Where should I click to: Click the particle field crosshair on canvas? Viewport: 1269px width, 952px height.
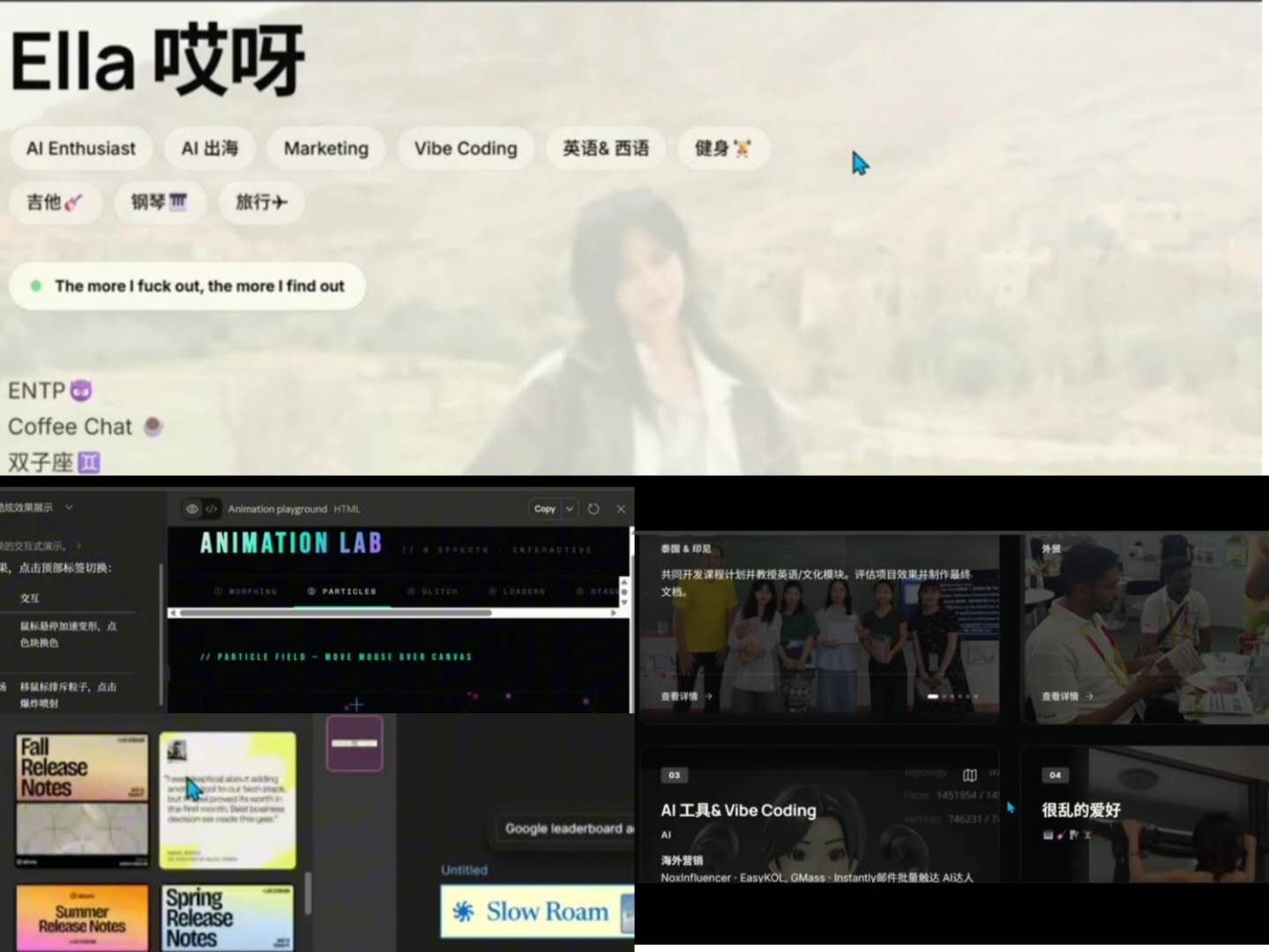355,704
